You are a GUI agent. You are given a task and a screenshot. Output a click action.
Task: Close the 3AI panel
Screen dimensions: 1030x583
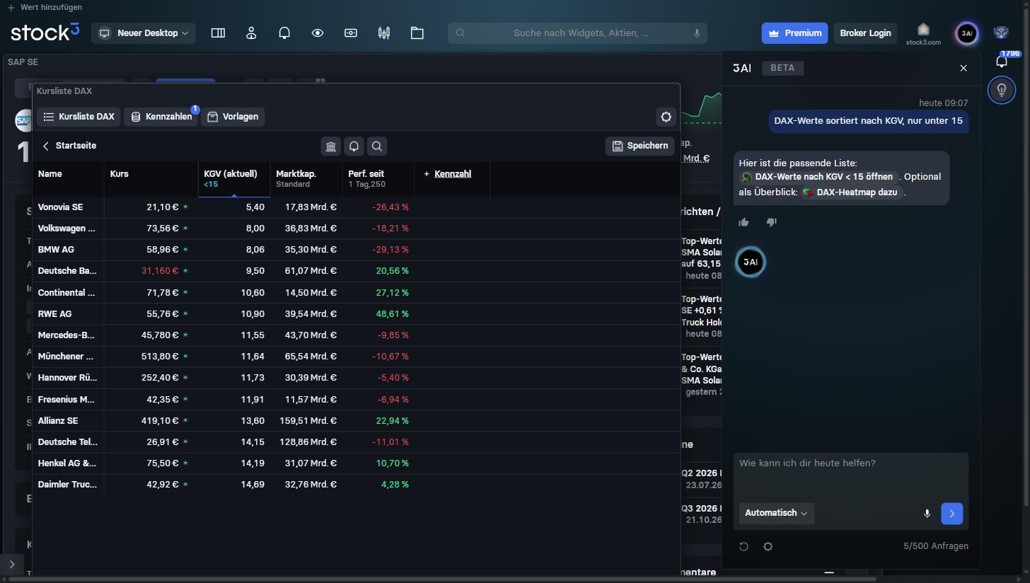964,68
